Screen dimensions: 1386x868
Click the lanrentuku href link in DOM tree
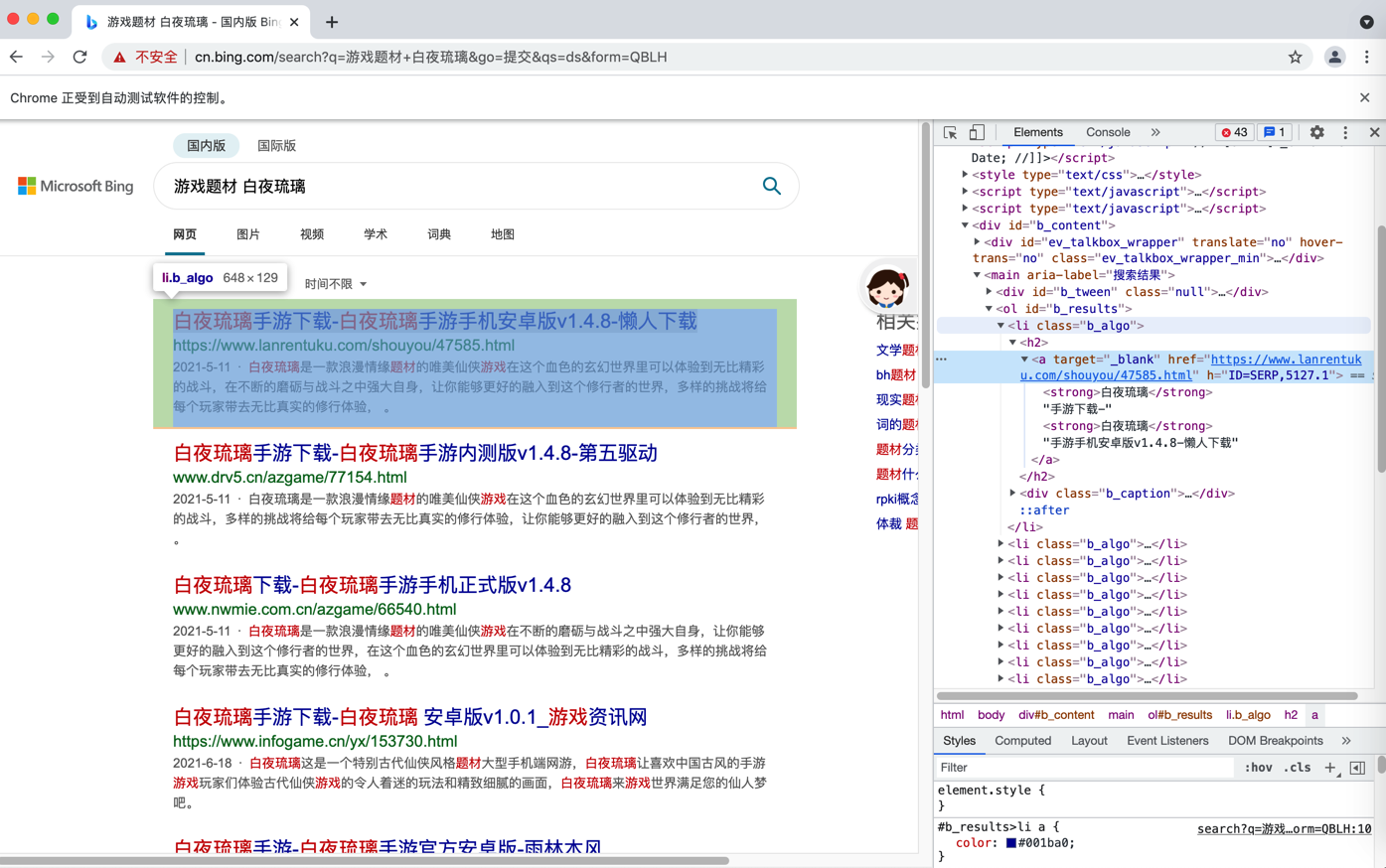pyautogui.click(x=1190, y=367)
